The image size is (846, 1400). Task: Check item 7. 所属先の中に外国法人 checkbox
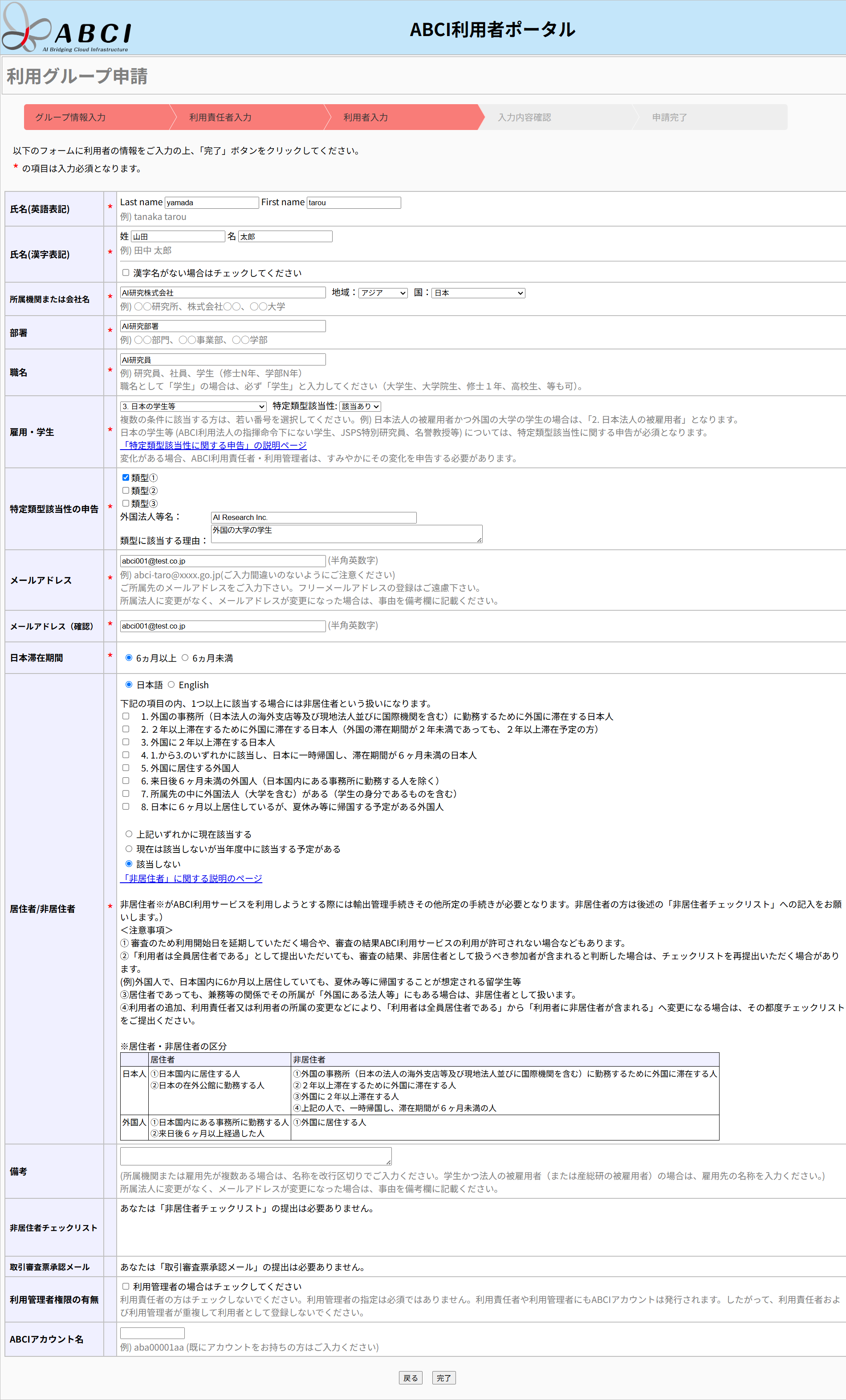126,794
